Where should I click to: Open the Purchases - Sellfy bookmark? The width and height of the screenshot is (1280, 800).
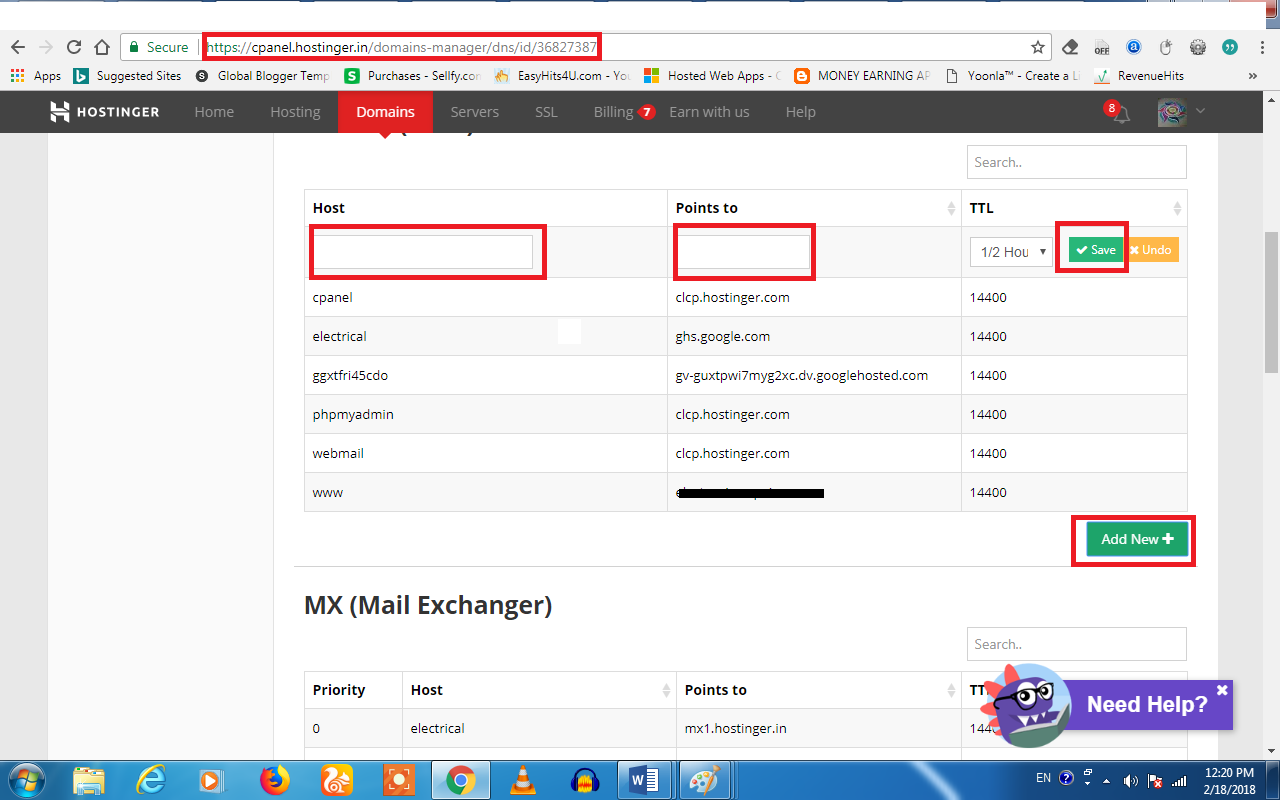[x=413, y=75]
